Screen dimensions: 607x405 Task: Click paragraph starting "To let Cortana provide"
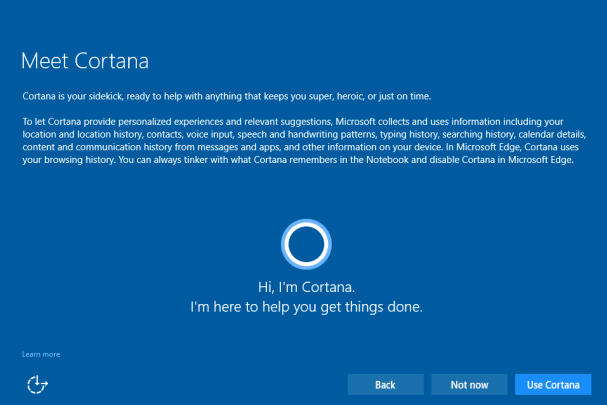click(x=304, y=141)
